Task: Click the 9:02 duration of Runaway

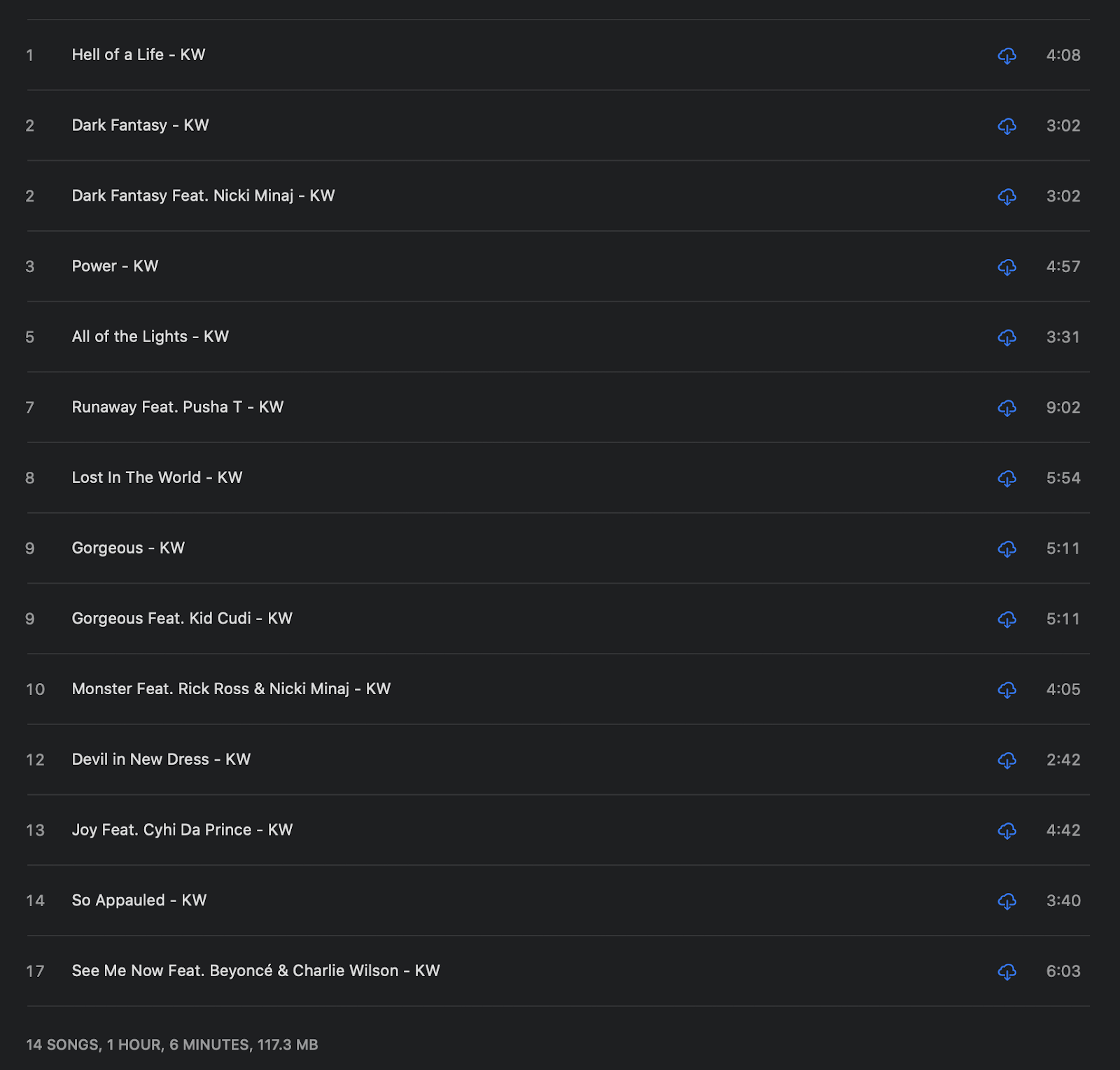Action: point(1063,407)
